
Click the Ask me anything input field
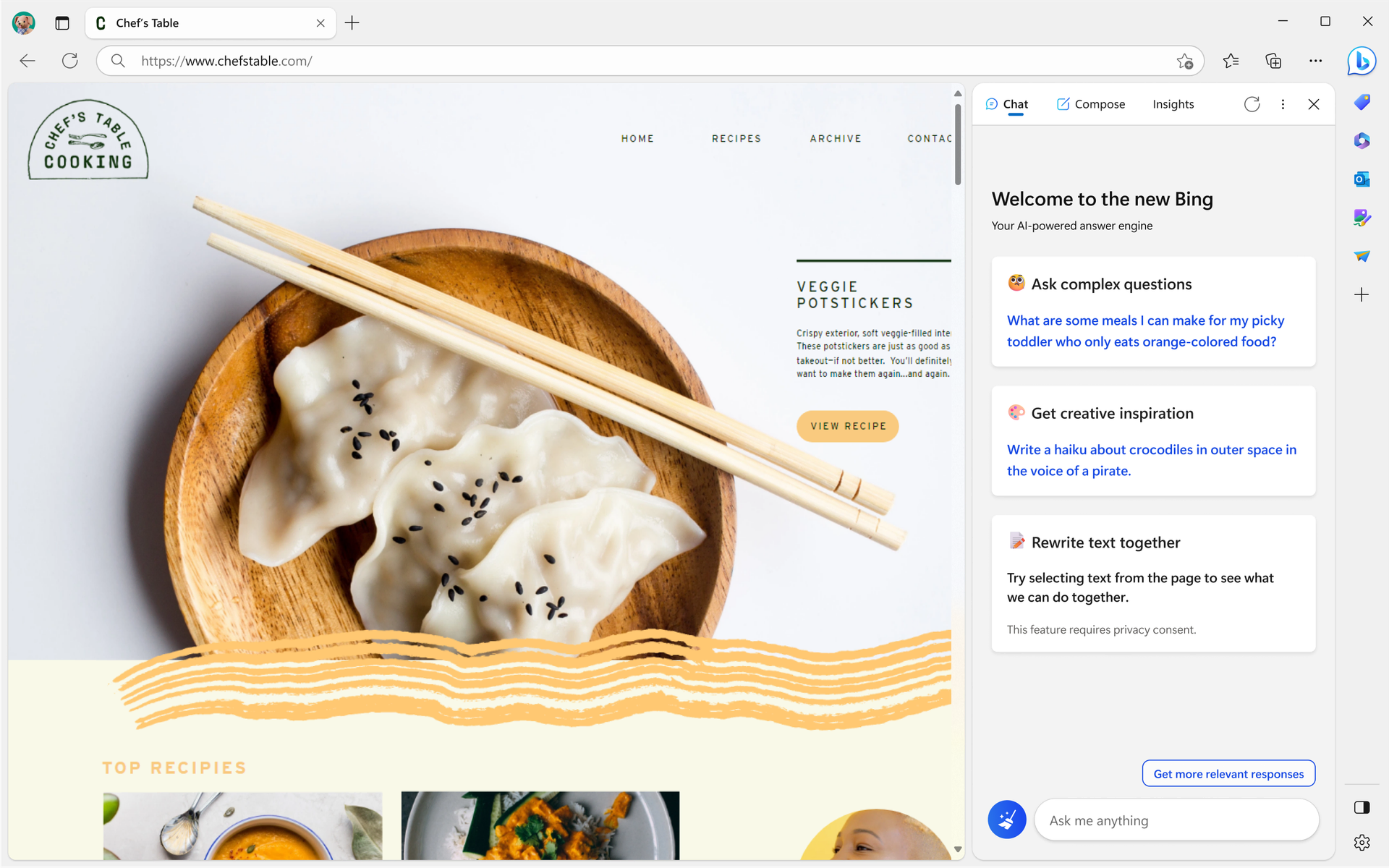pyautogui.click(x=1176, y=819)
